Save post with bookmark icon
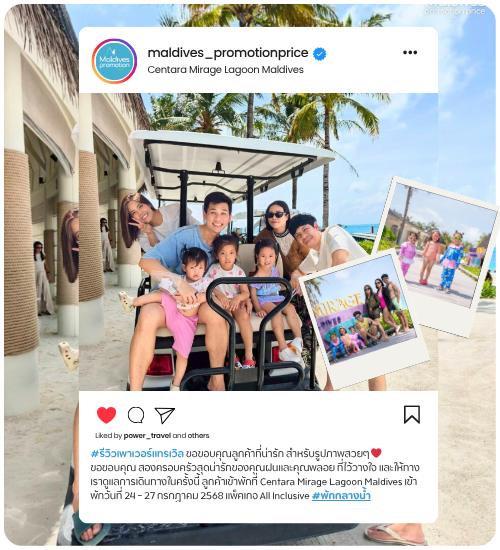 pos(412,415)
